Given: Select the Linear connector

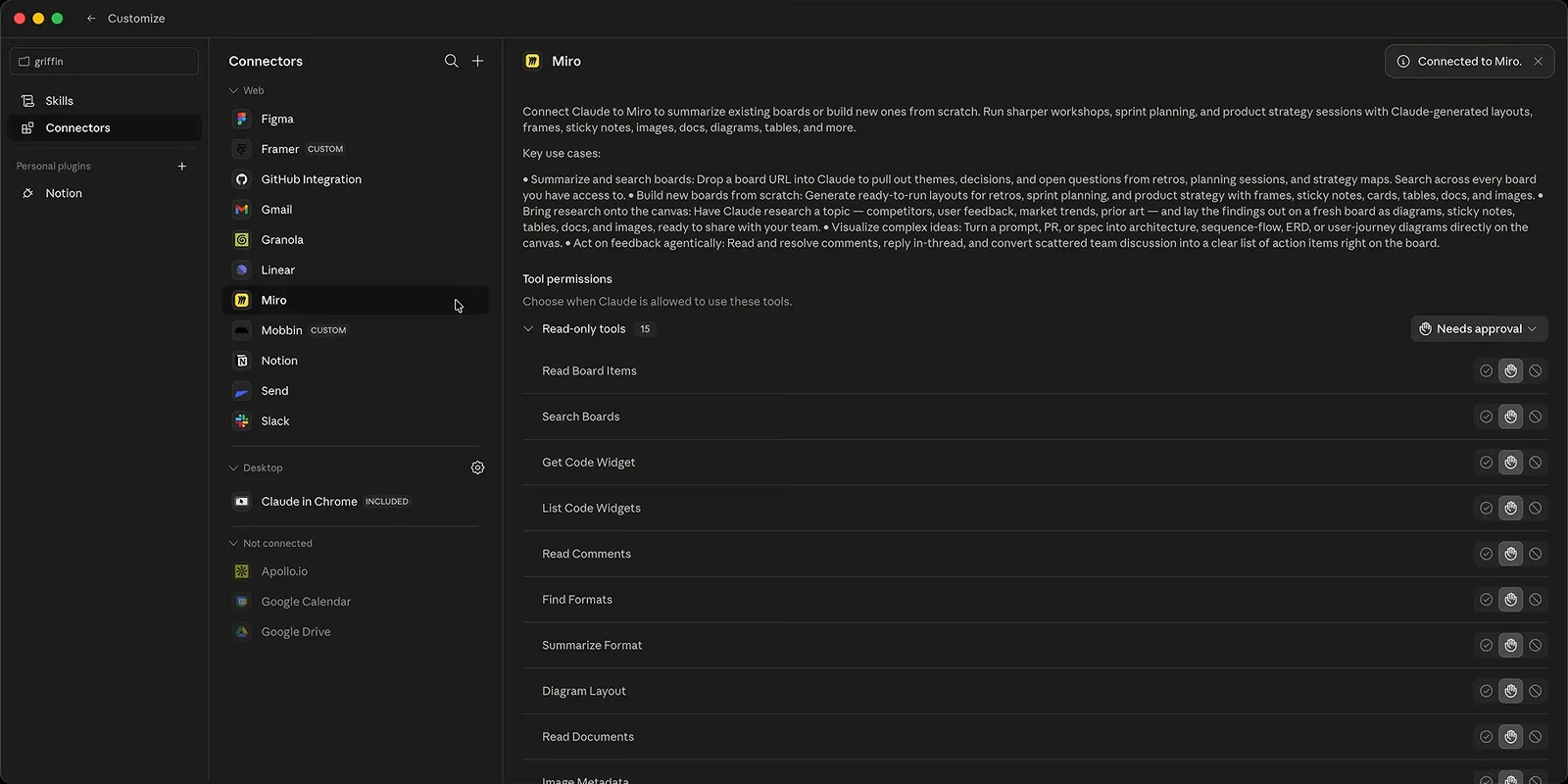Looking at the screenshot, I should tap(356, 270).
